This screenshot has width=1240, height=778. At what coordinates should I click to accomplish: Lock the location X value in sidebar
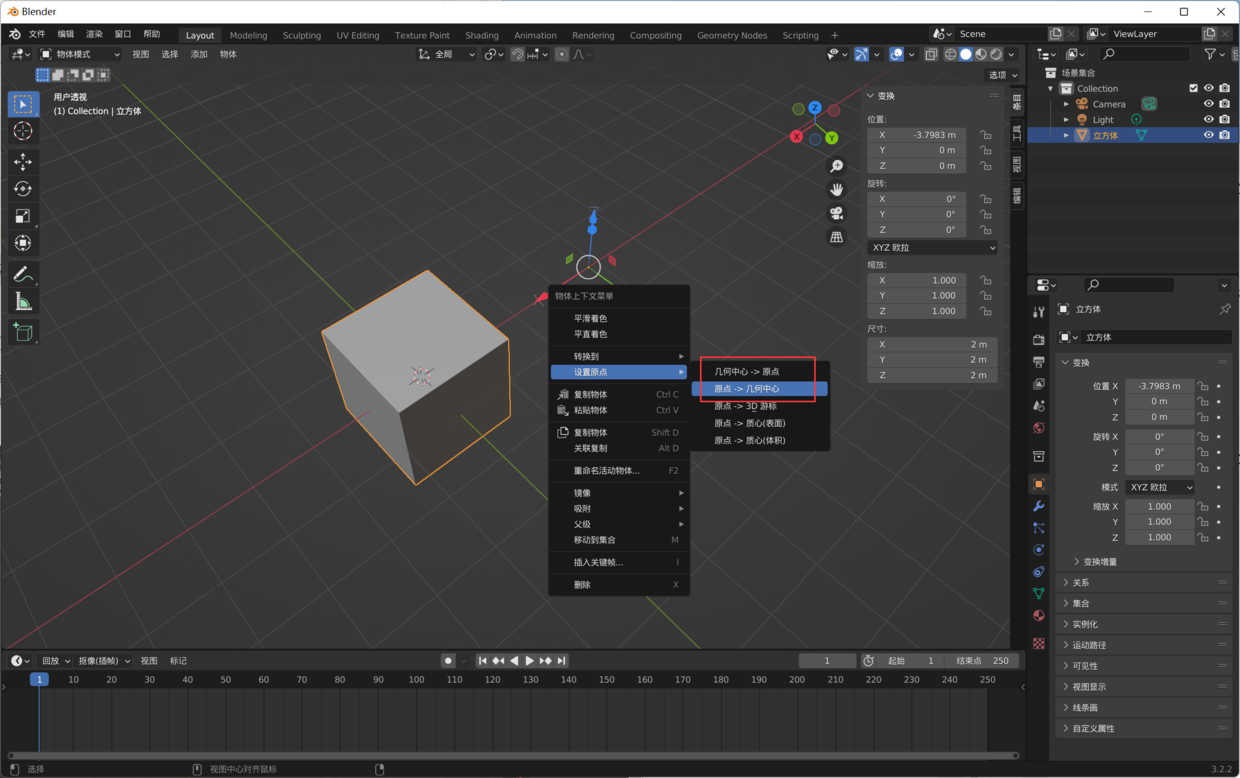click(x=986, y=135)
